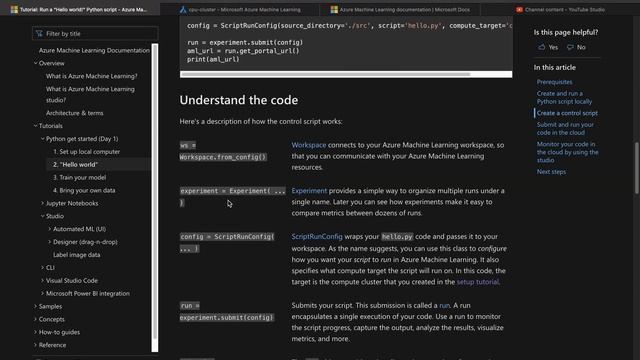Image resolution: width=640 pixels, height=360 pixels.
Task: Expand Designer (drag-n-drop) node
Action: 50,242
